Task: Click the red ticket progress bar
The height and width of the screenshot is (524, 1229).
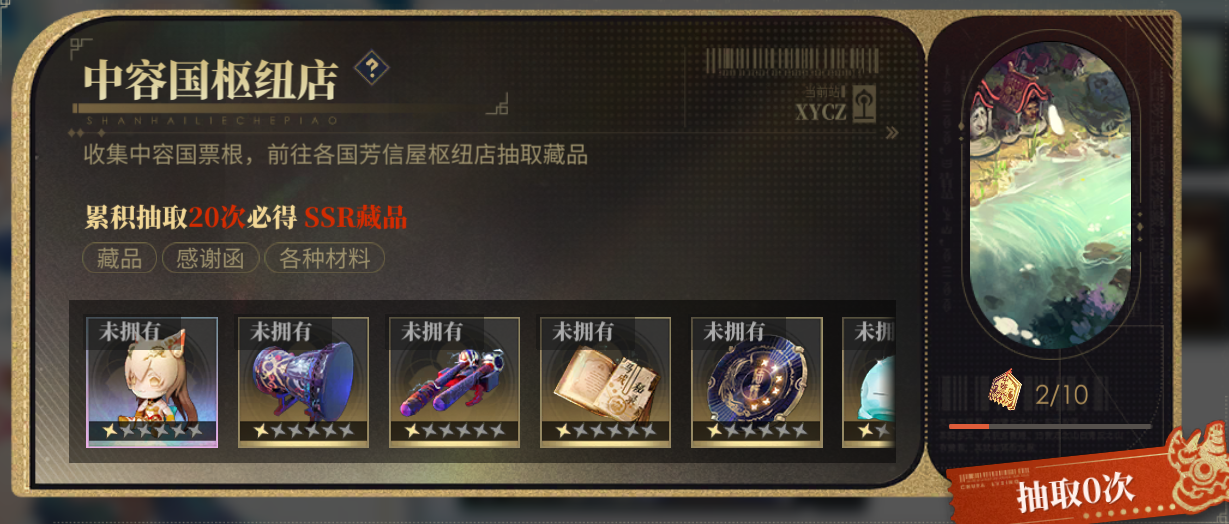Action: coord(1050,426)
